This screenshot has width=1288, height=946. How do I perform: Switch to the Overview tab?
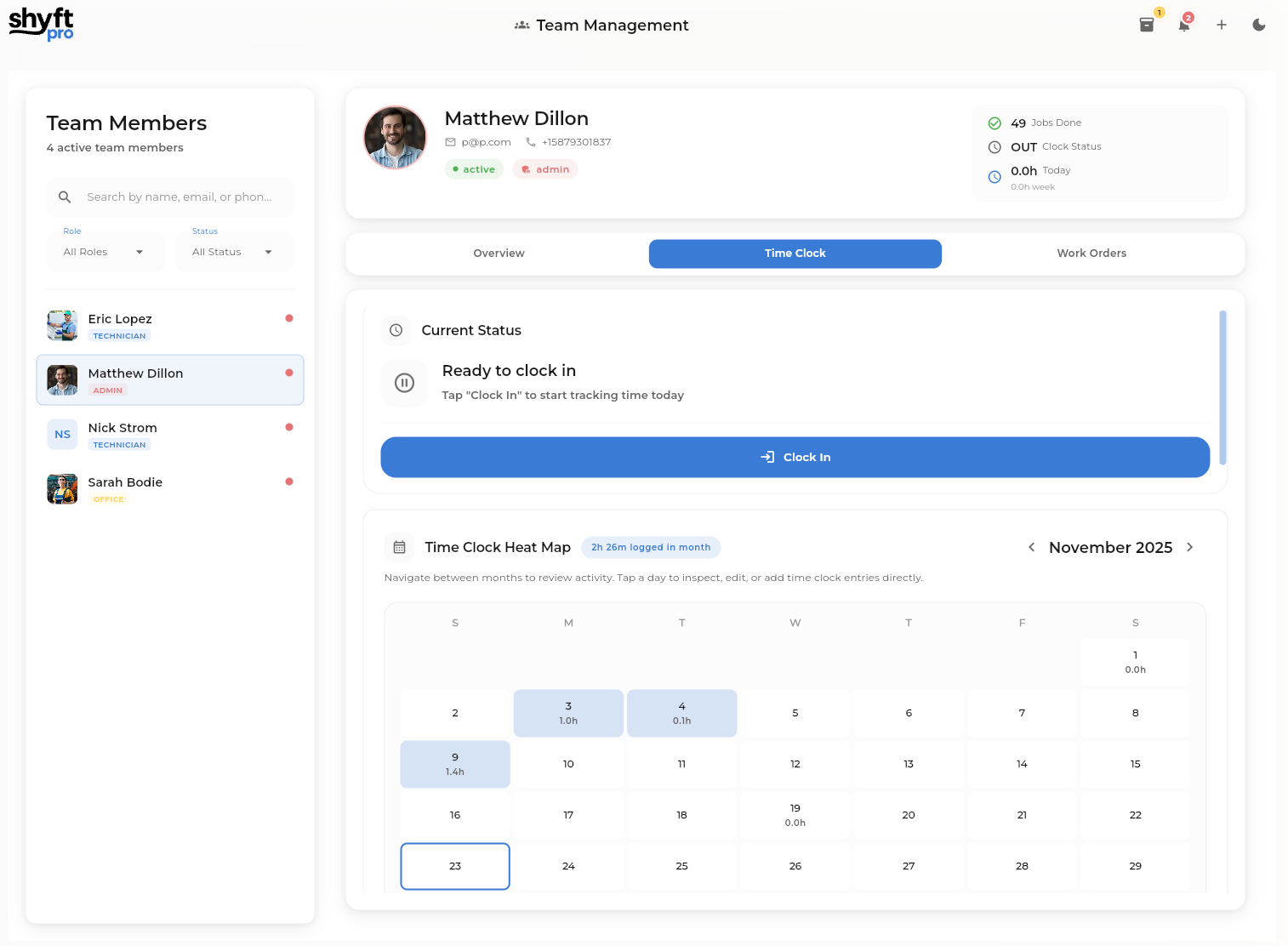499,253
